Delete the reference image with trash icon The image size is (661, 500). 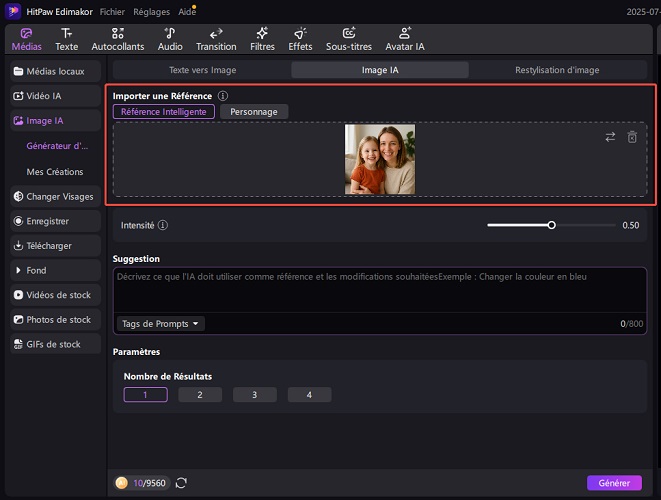[x=632, y=137]
